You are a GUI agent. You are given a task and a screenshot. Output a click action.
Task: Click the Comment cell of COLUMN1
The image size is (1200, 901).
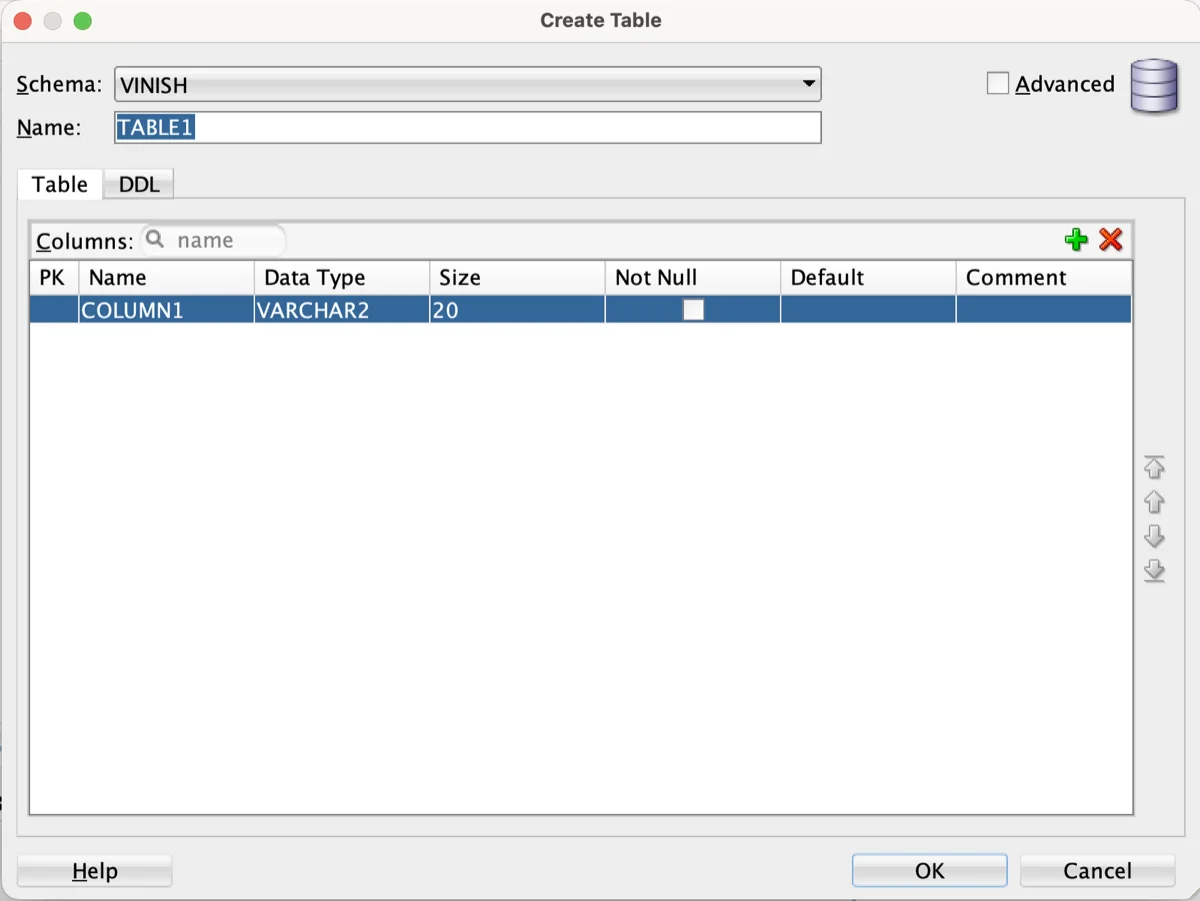pos(1044,310)
